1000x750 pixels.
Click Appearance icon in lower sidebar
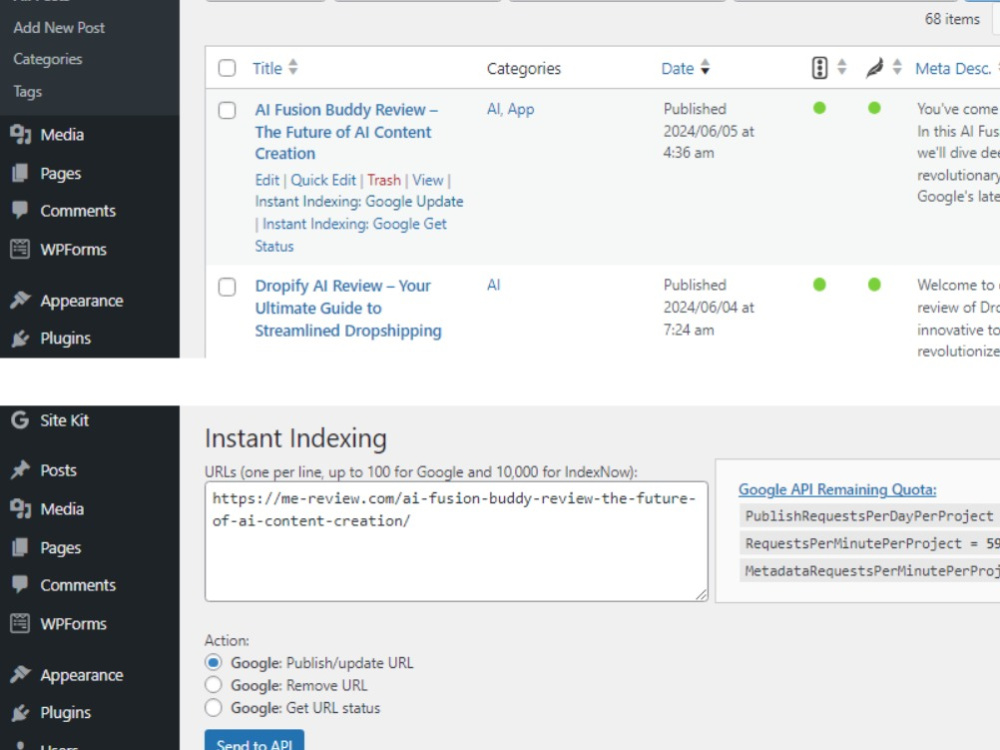point(20,674)
